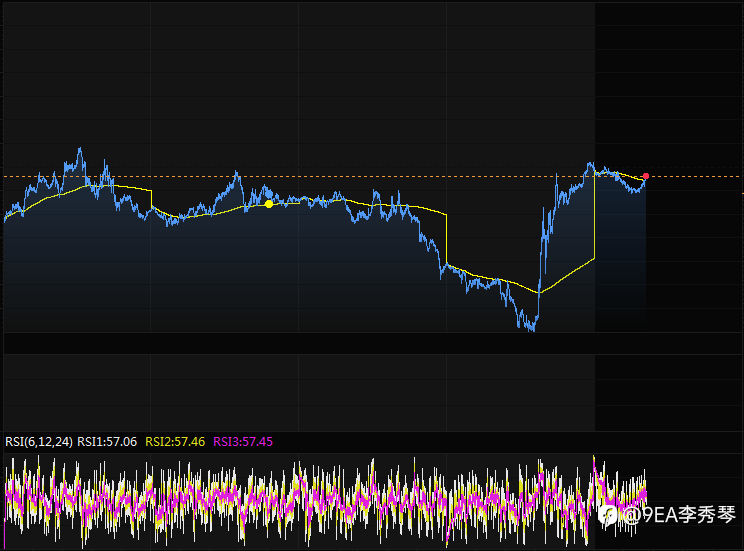Click the blue dot on price line

(x=269, y=194)
